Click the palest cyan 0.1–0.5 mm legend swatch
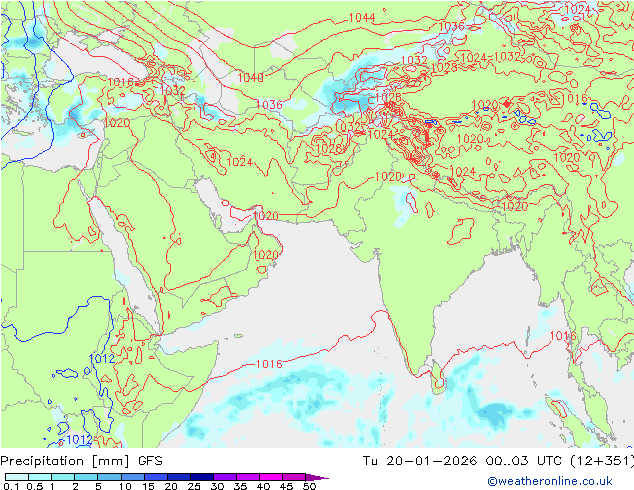The height and width of the screenshot is (490, 634). coord(17,477)
